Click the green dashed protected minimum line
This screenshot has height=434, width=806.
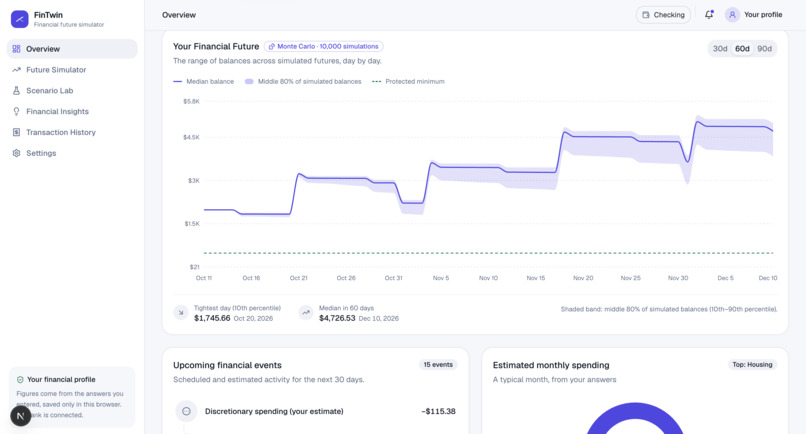[x=488, y=253]
